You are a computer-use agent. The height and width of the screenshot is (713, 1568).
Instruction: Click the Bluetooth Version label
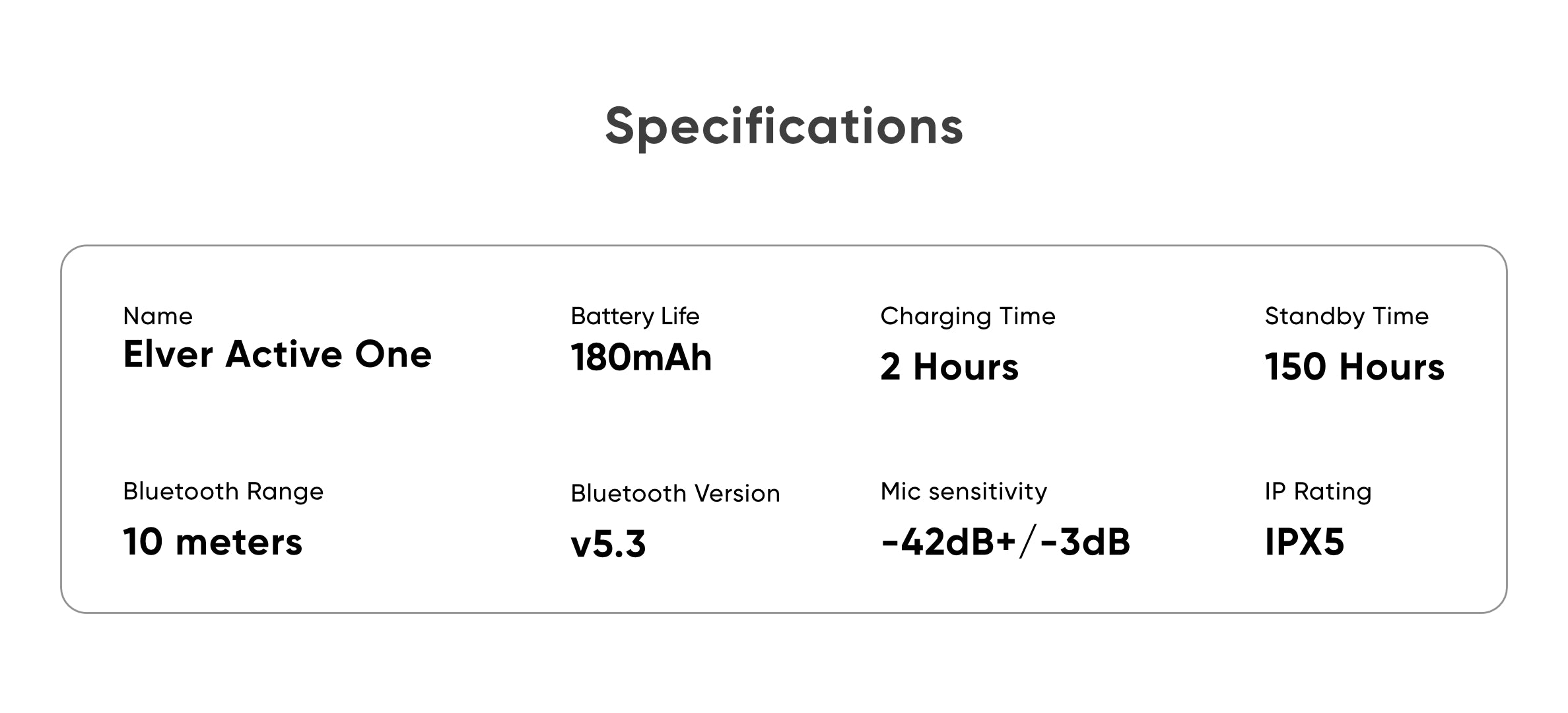[x=675, y=494]
